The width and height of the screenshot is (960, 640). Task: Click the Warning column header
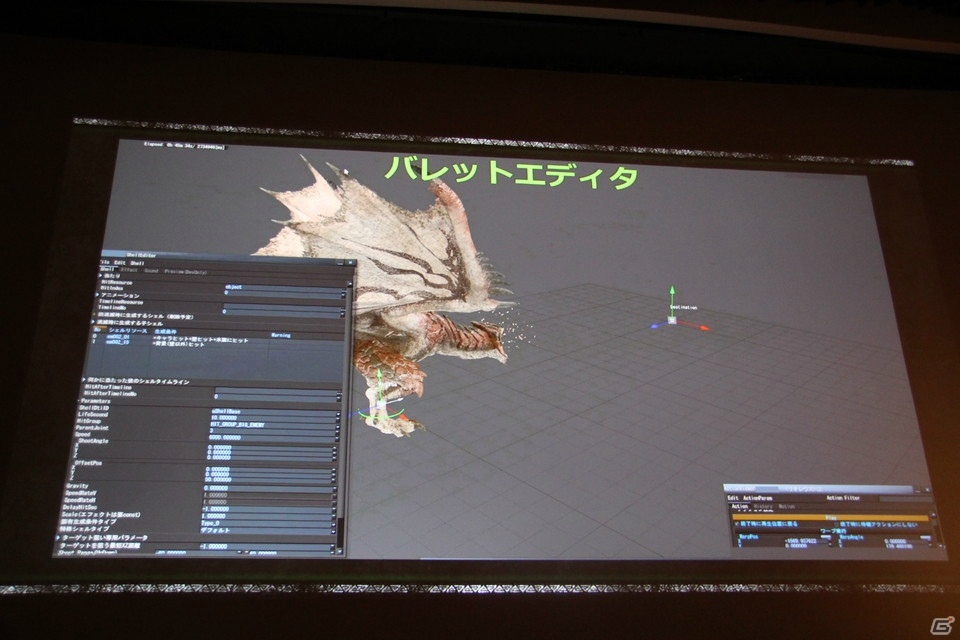tap(280, 335)
